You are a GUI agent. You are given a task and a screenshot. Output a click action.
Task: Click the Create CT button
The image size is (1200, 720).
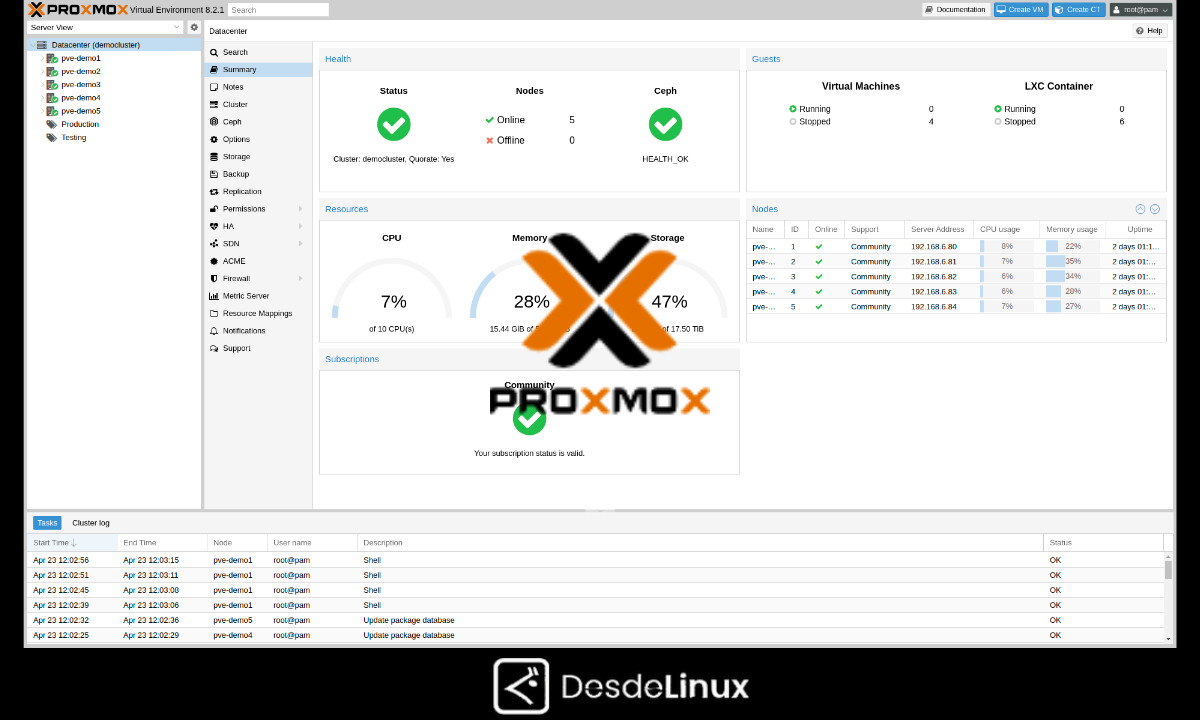(x=1079, y=10)
